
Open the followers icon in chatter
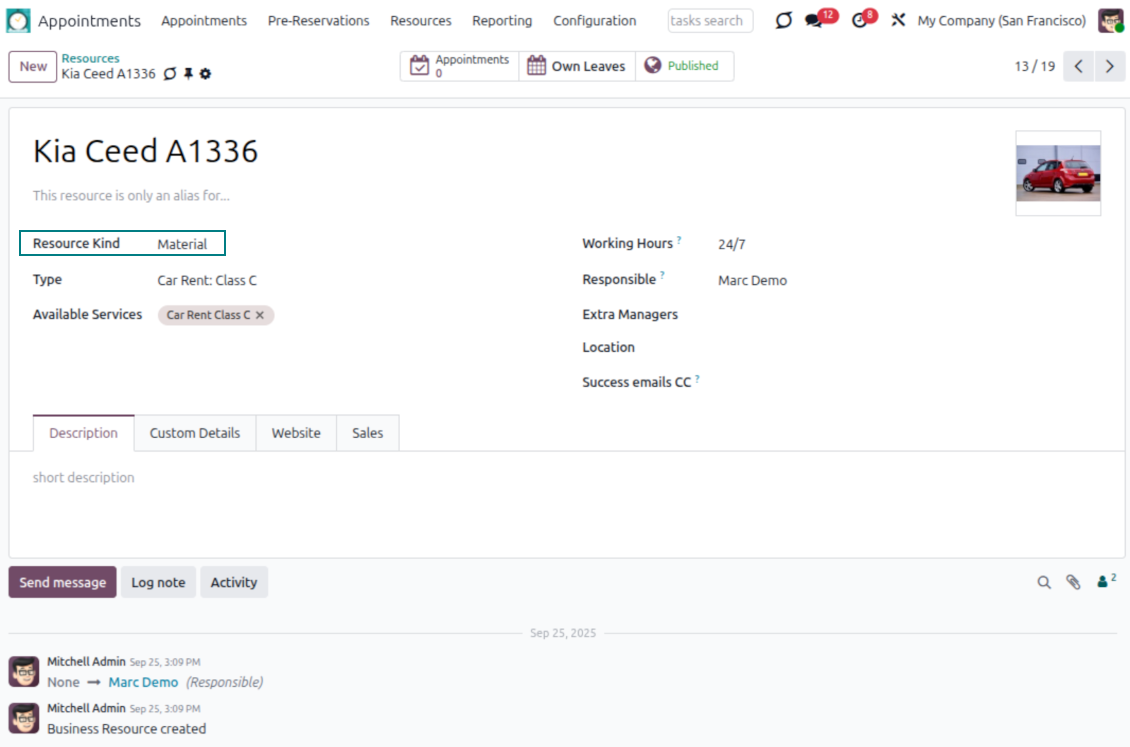1105,581
